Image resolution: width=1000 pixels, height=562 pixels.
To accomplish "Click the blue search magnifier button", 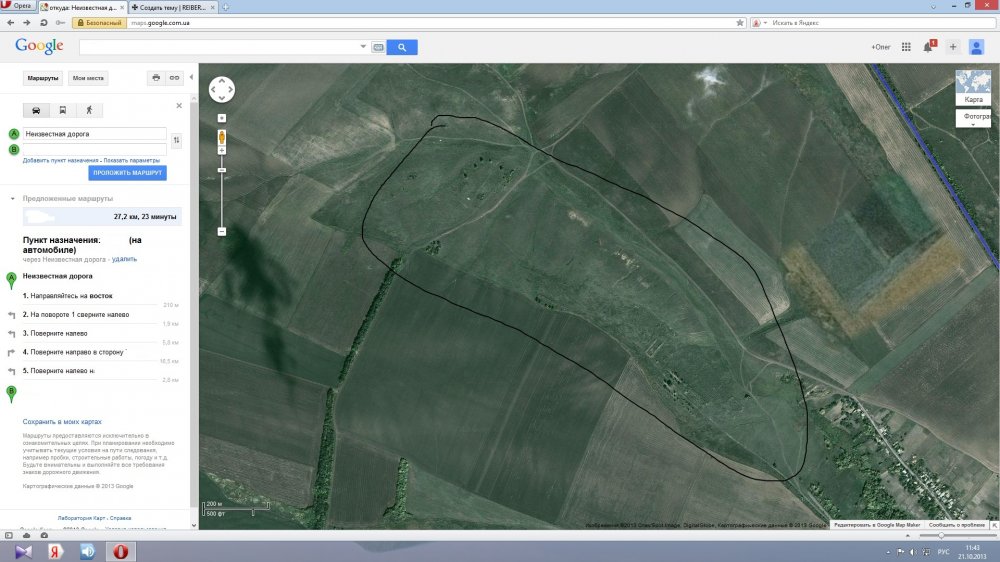I will point(402,47).
